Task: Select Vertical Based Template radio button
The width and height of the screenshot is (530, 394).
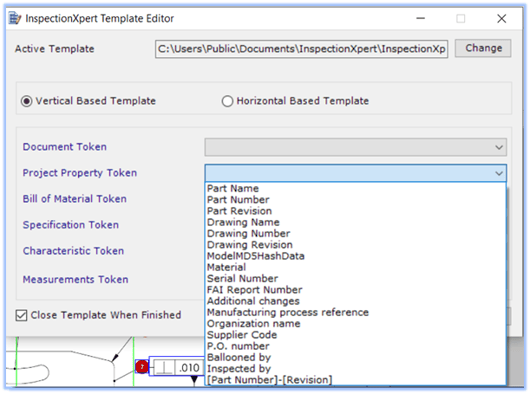Action: [27, 101]
